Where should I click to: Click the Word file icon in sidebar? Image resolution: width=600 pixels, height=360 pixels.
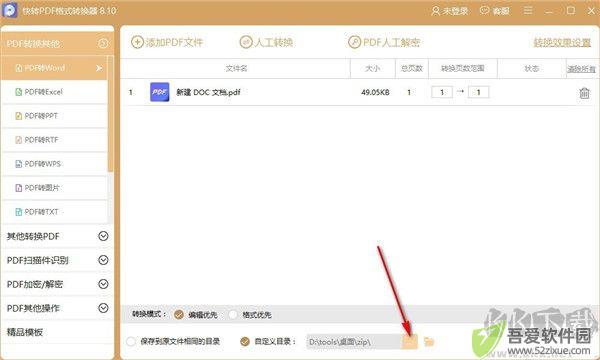(18, 68)
